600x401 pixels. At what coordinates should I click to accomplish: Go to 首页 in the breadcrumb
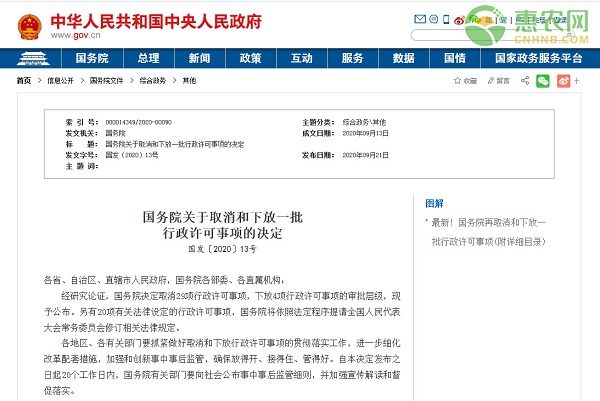pyautogui.click(x=24, y=80)
